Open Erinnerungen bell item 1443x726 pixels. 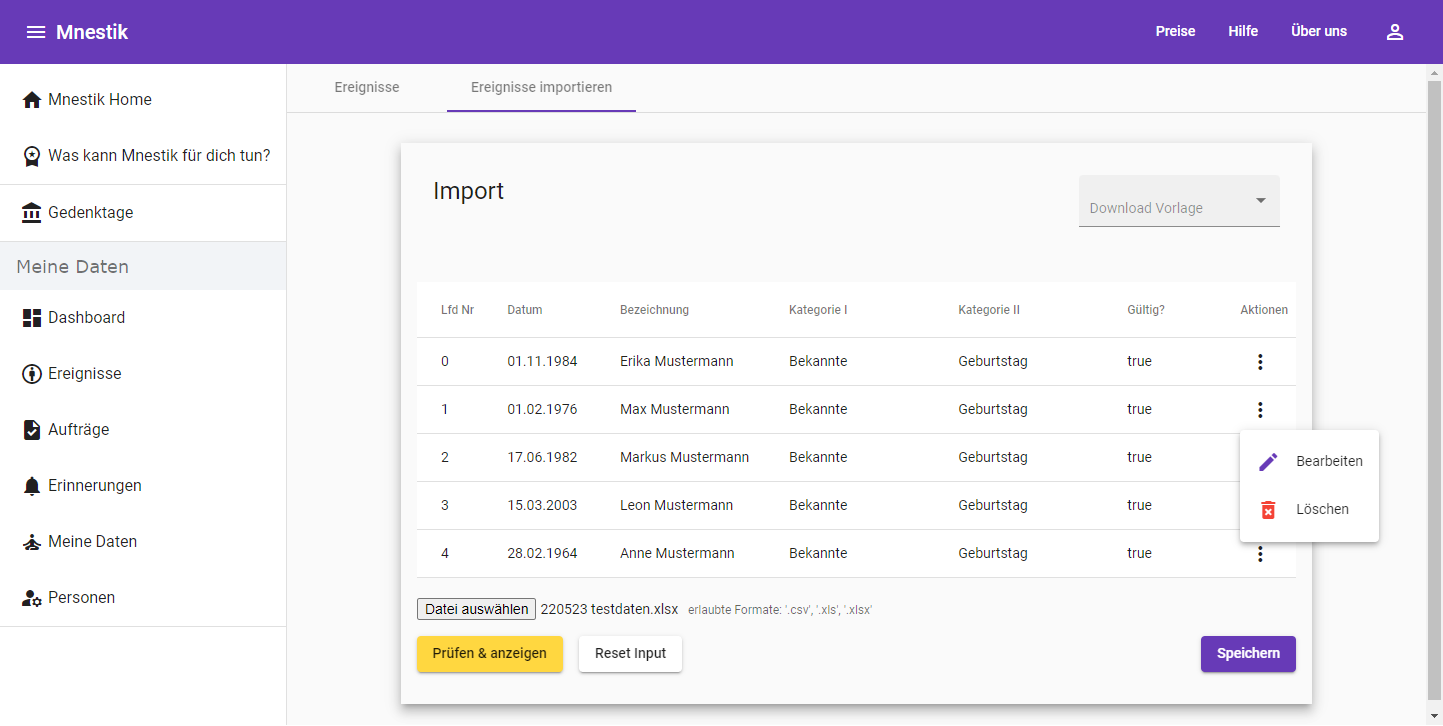click(x=94, y=486)
